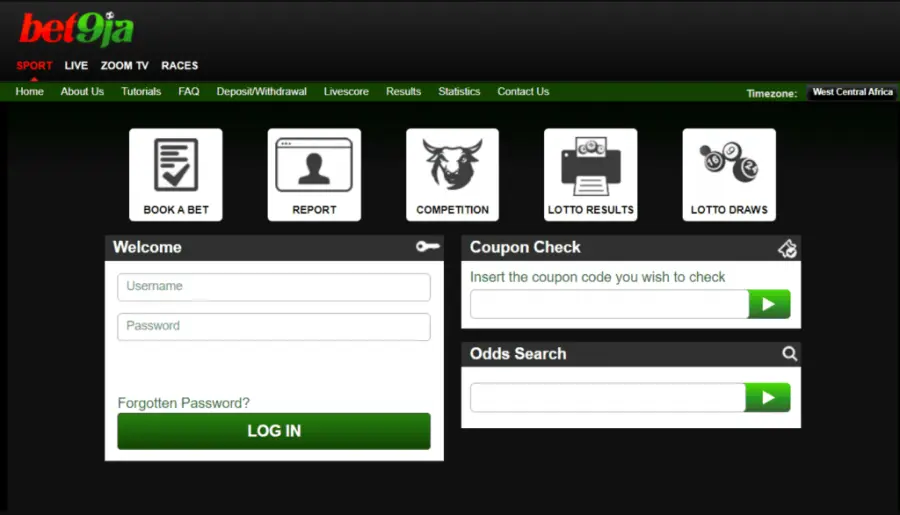Click the Odds Search magnifier icon

tap(789, 354)
